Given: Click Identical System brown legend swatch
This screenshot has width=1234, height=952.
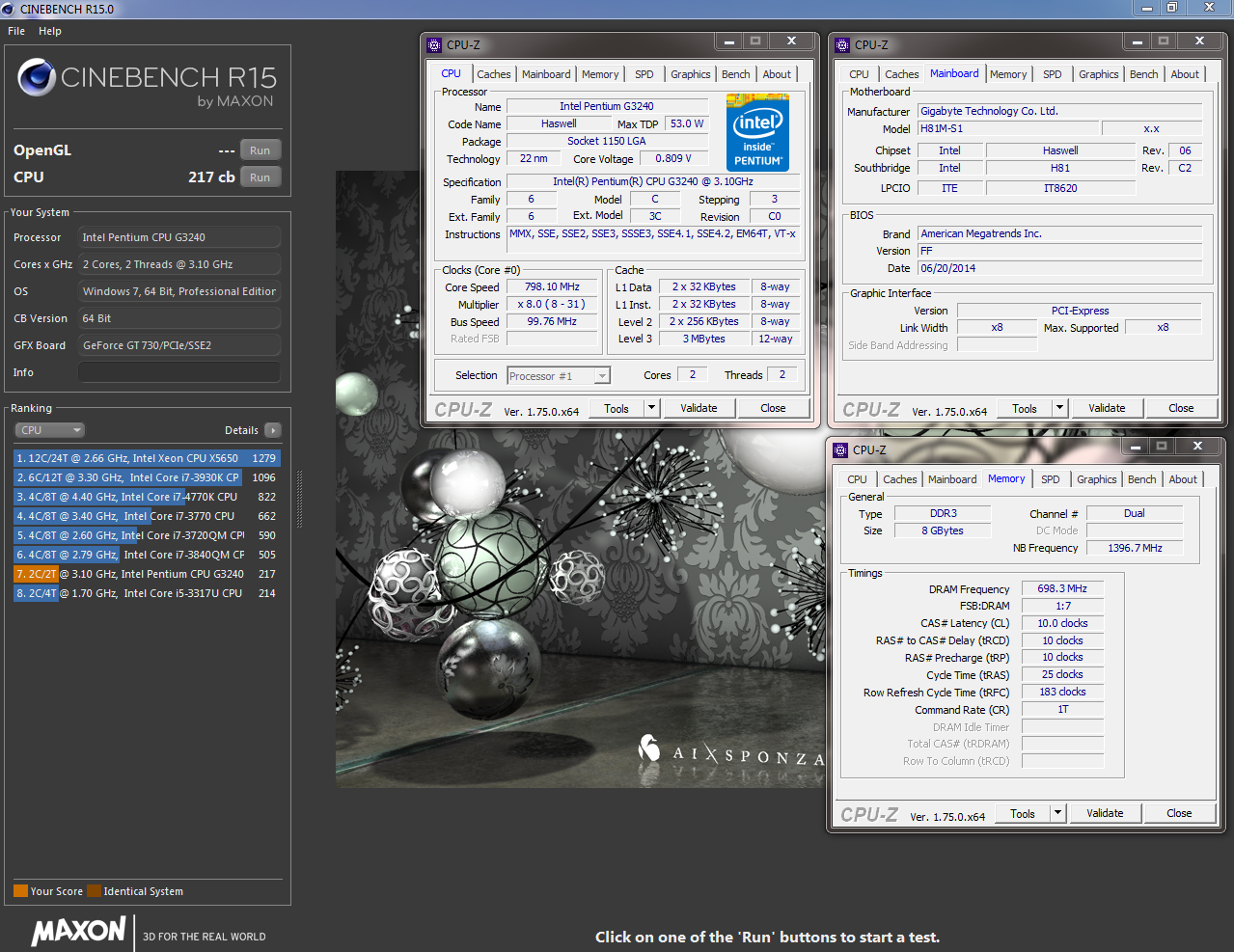Looking at the screenshot, I should tap(94, 891).
